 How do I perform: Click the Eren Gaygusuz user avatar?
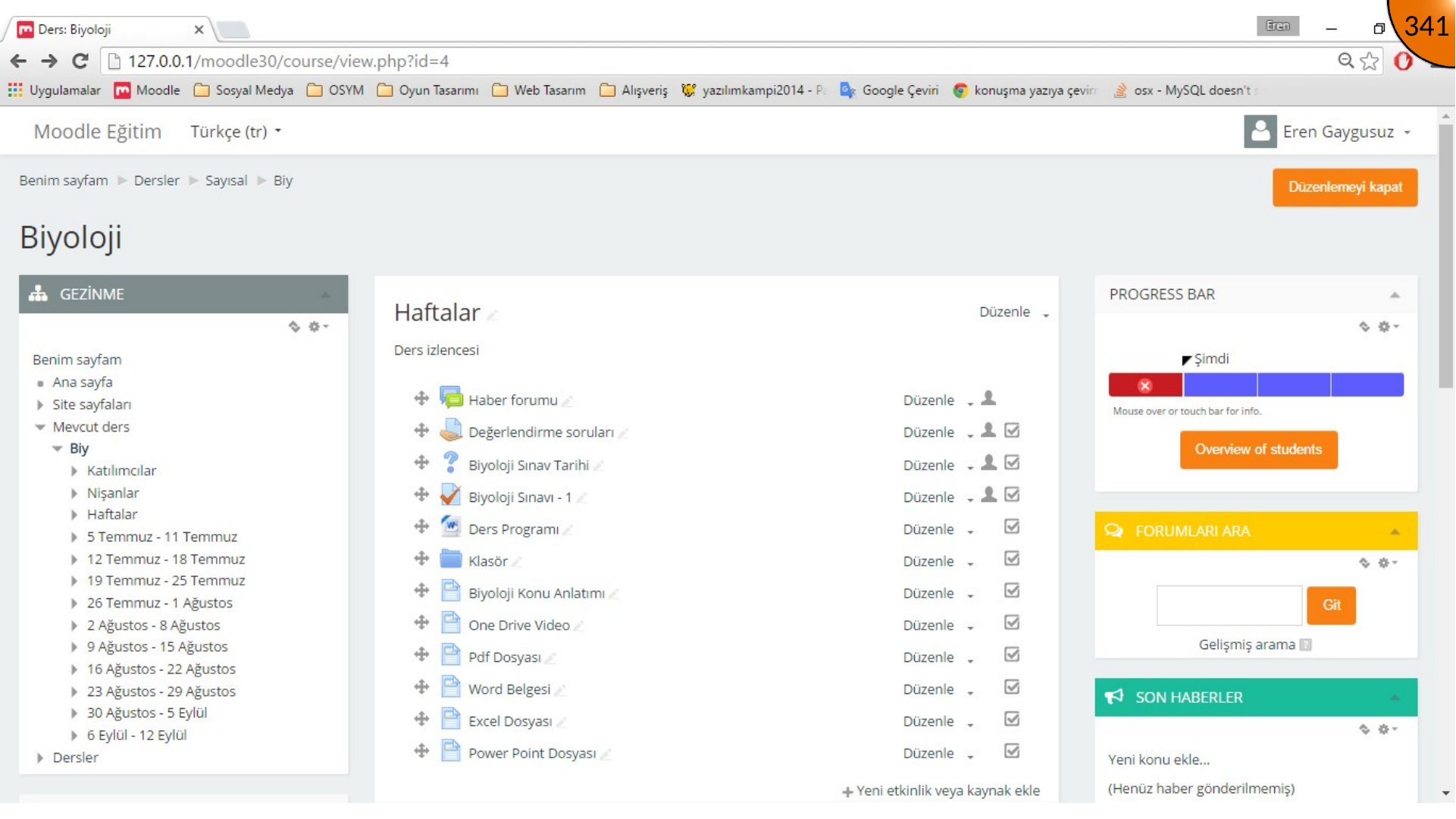click(1260, 131)
